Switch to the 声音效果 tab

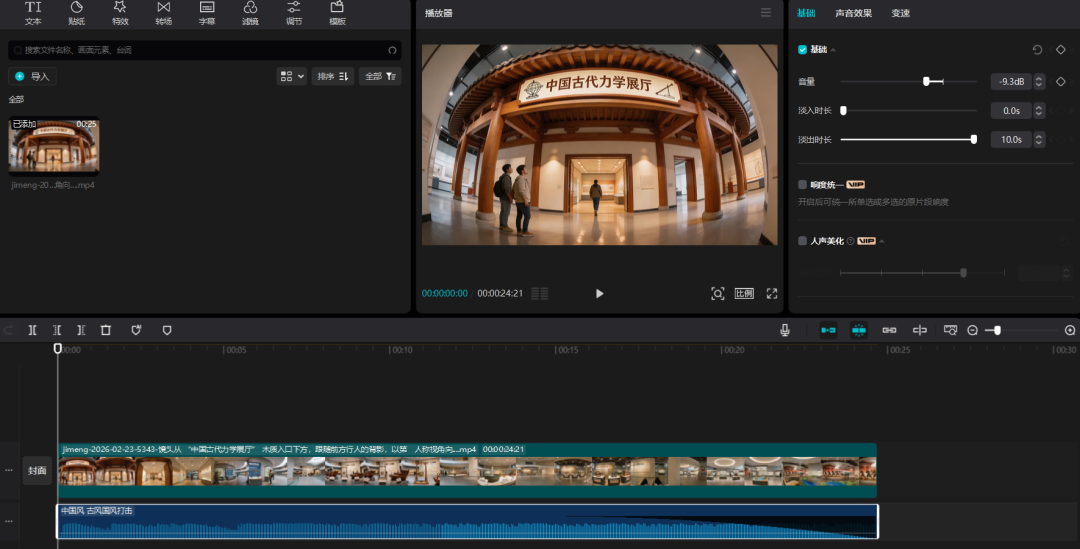853,13
